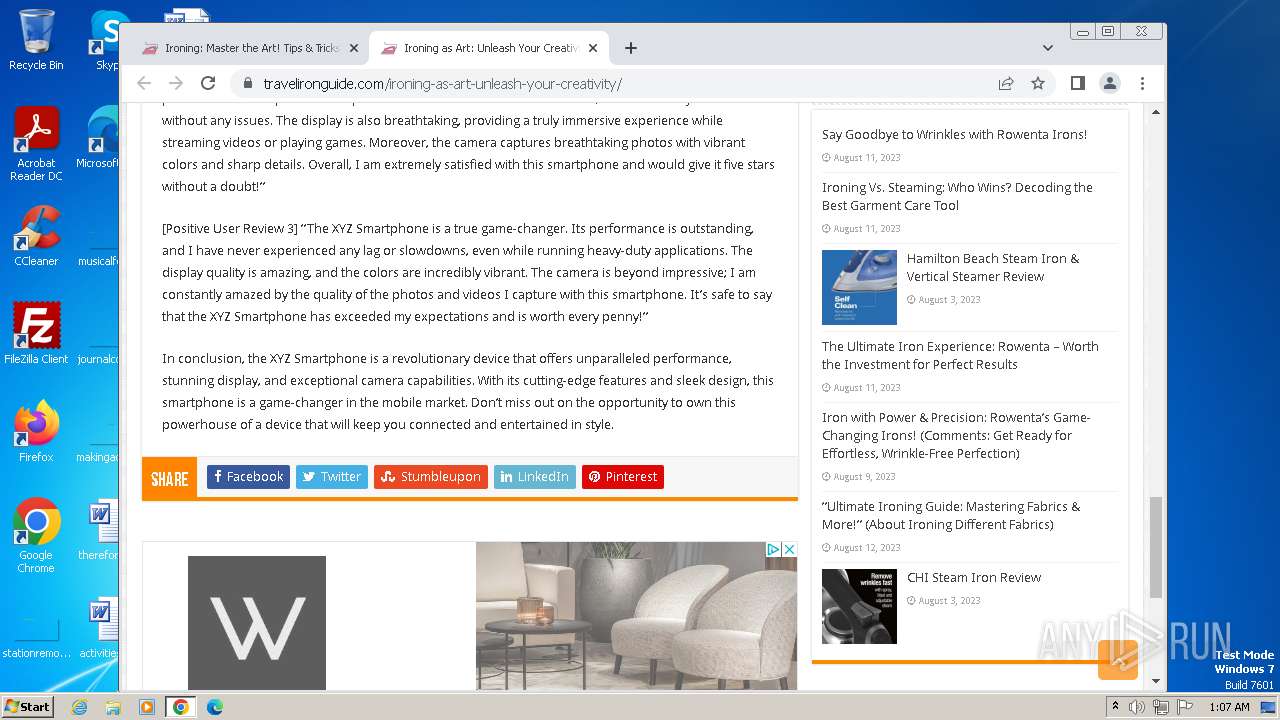Open Recycle Bin on the desktop
Image resolution: width=1280 pixels, height=720 pixels.
pos(36,40)
